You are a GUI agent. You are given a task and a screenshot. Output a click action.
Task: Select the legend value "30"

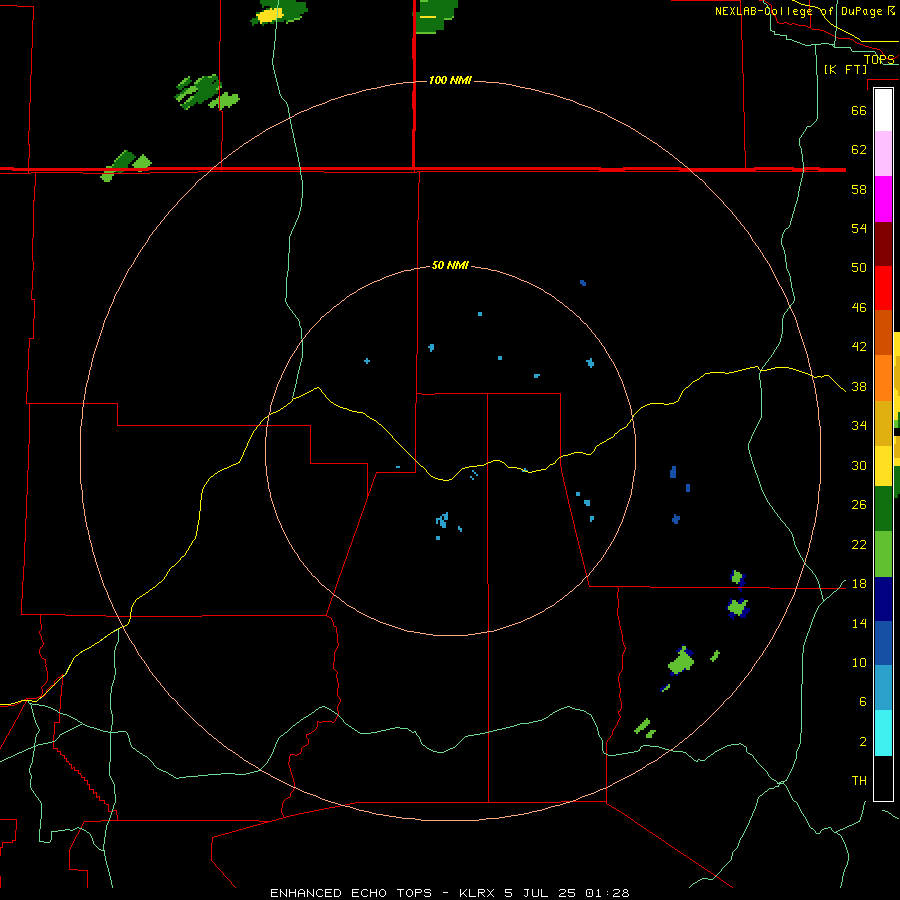pos(859,465)
